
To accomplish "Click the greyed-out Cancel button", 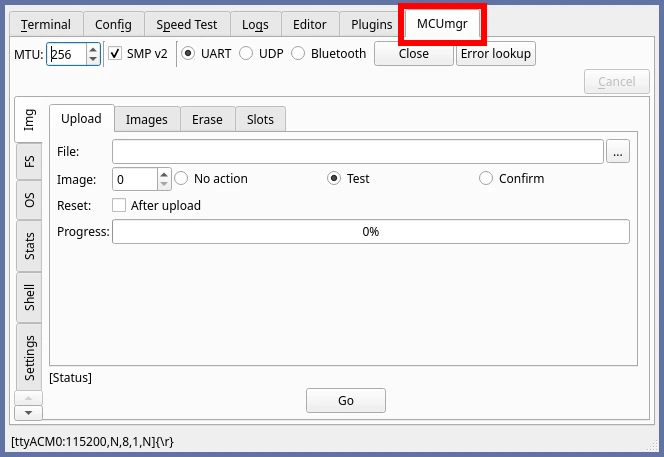I will tap(617, 81).
